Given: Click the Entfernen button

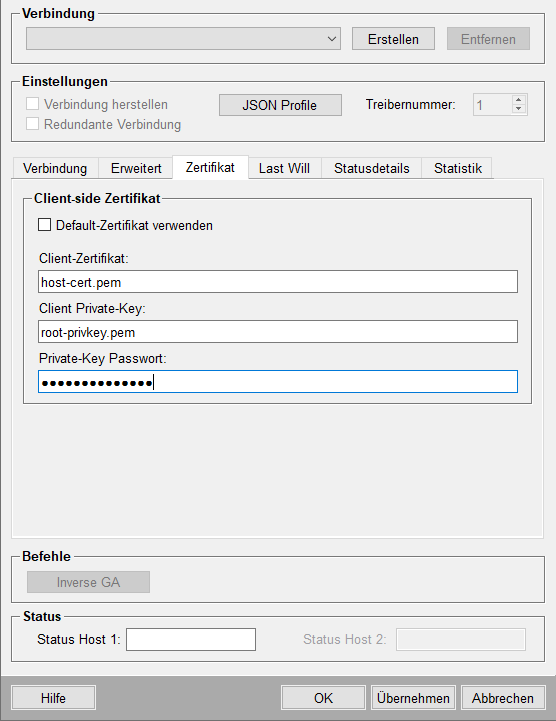Looking at the screenshot, I should [x=488, y=39].
